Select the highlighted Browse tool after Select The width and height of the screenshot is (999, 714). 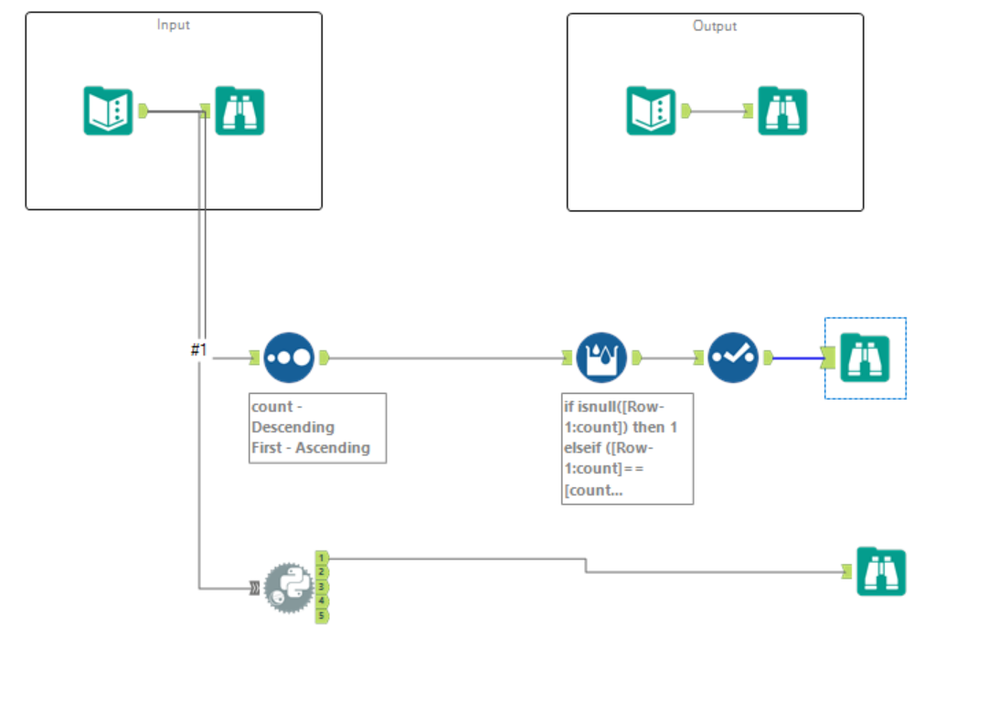(x=865, y=357)
